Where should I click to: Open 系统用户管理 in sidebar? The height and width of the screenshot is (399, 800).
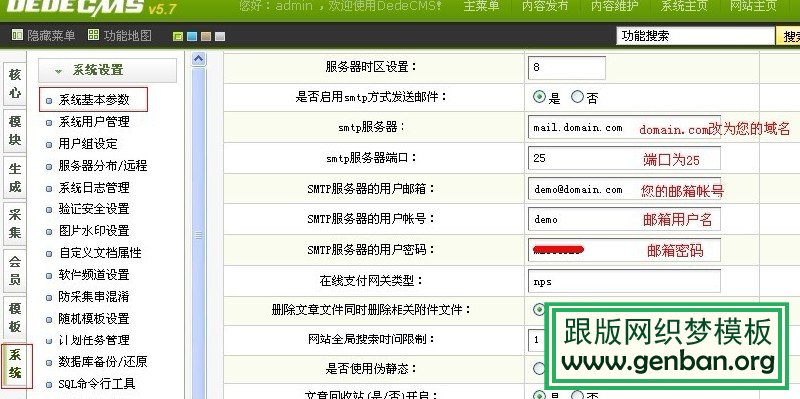point(94,122)
